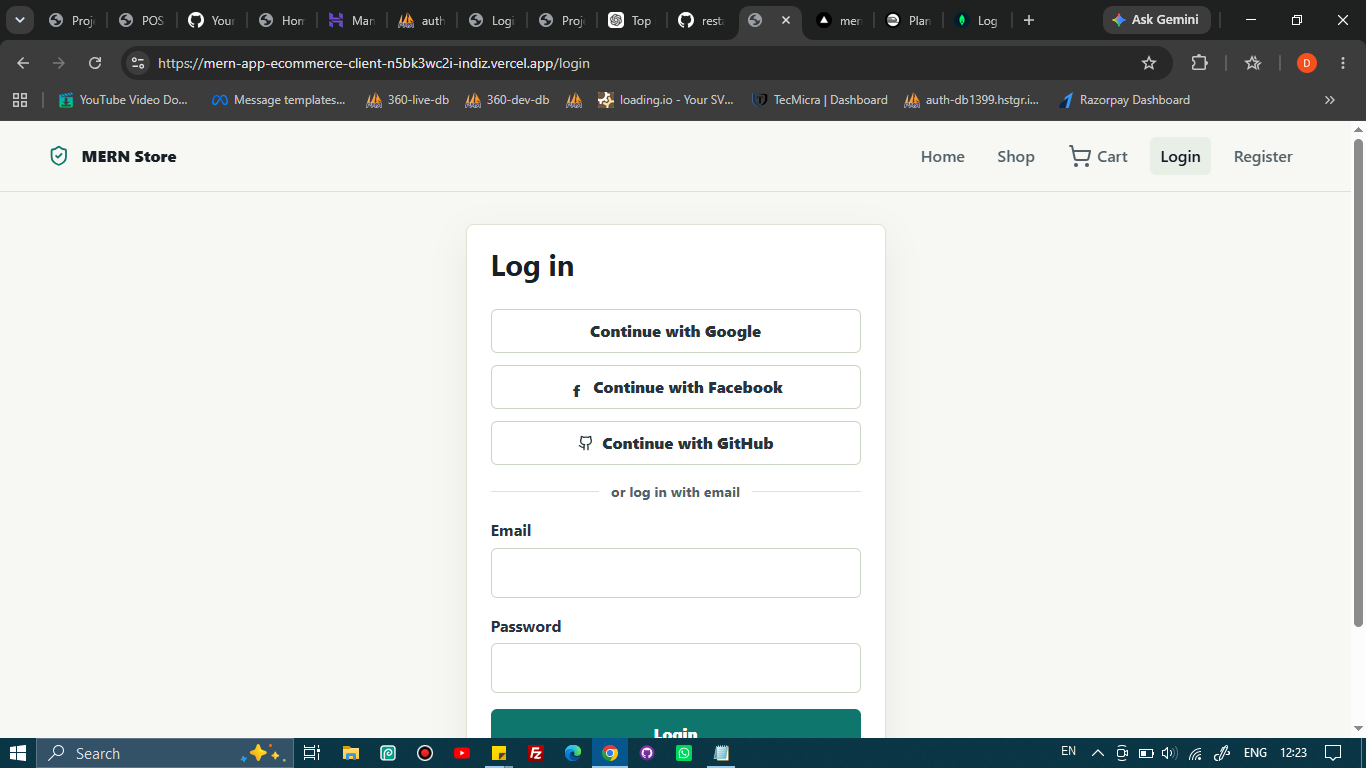The height and width of the screenshot is (768, 1366).
Task: Click the Facebook icon in Continue with Facebook
Action: (x=576, y=390)
